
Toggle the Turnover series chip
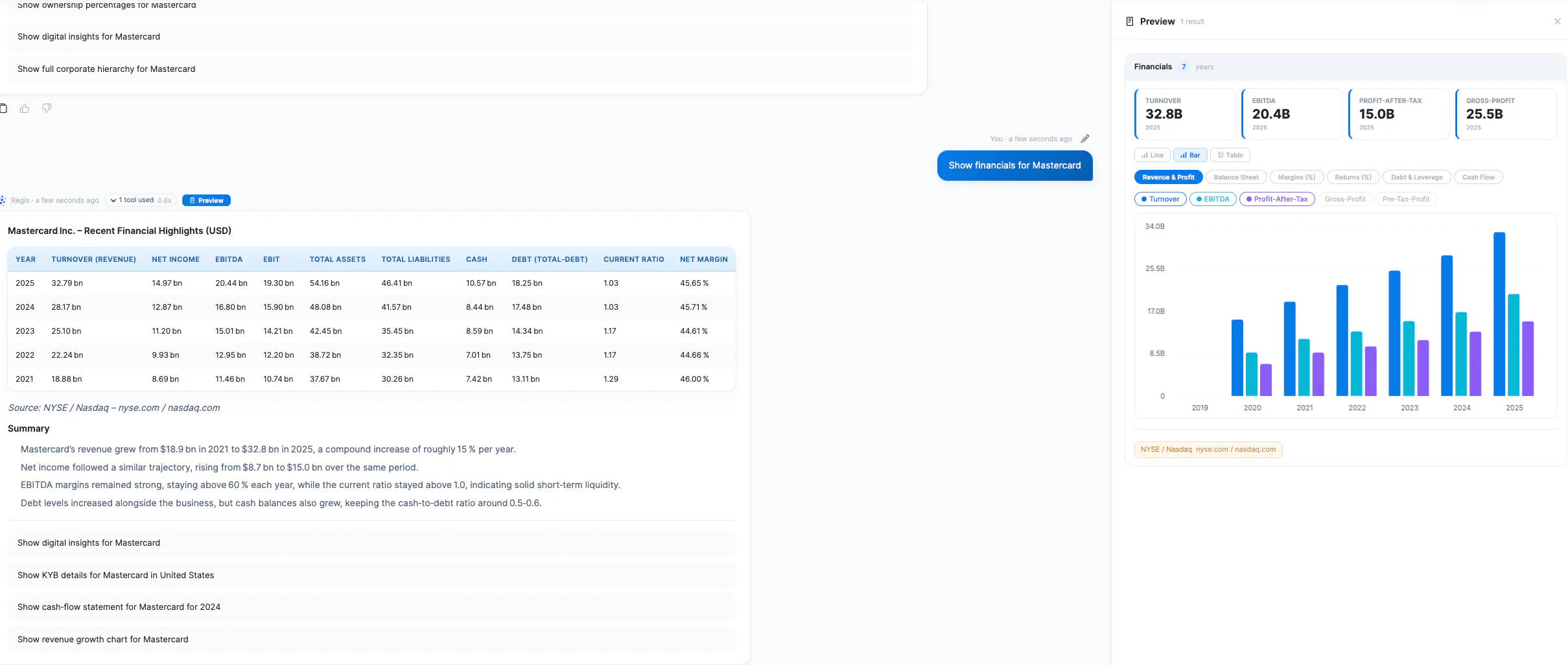(1160, 199)
